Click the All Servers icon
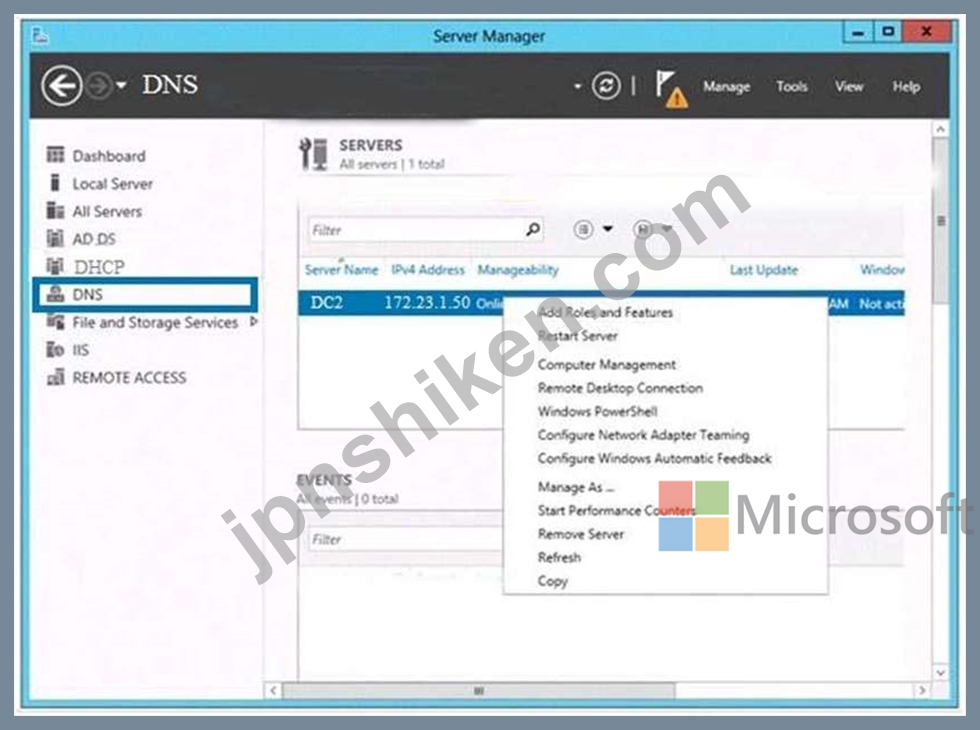 [55, 210]
